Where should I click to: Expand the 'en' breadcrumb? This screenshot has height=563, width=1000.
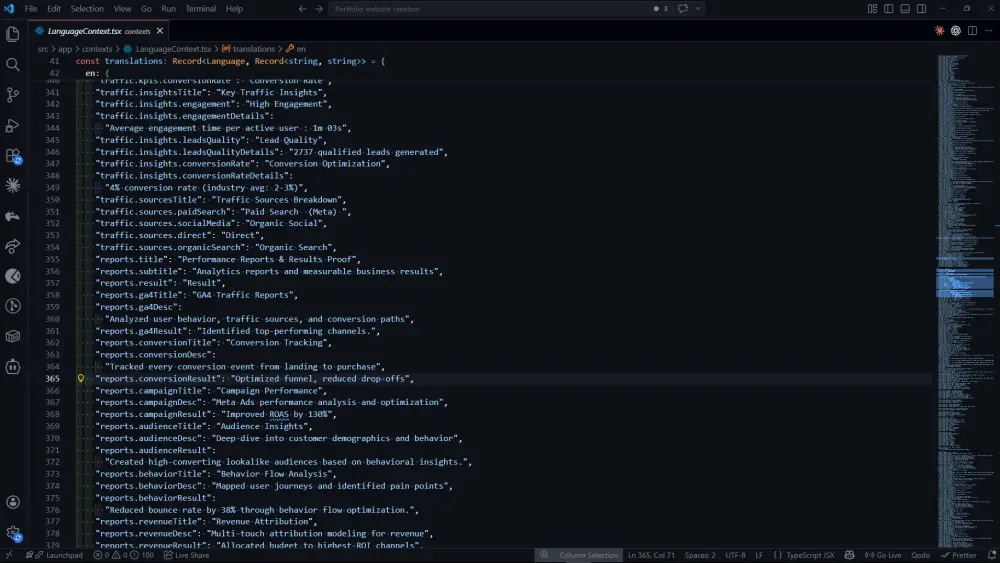pyautogui.click(x=300, y=48)
